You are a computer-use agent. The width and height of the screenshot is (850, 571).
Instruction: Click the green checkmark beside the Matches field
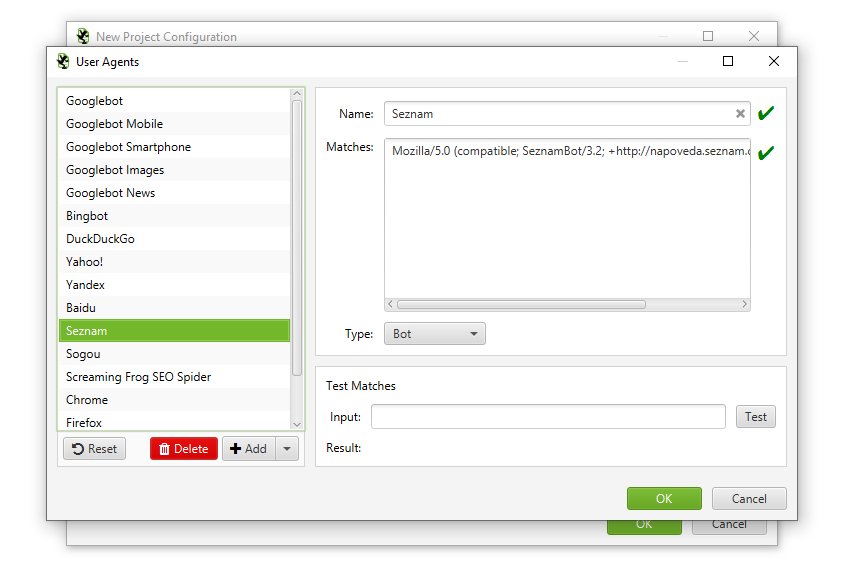point(765,152)
